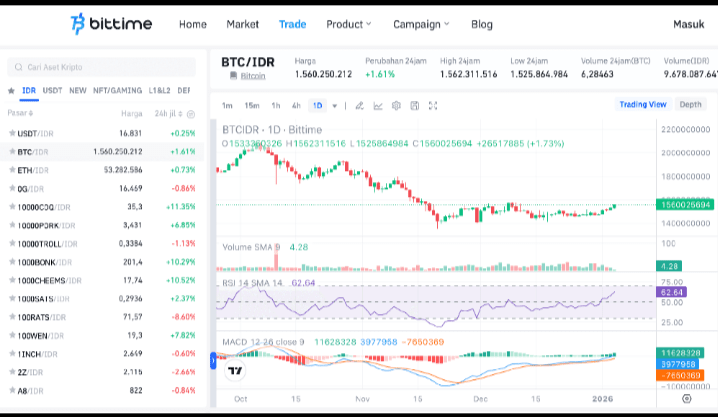
Task: Click the Cari Aset Kripto search field
Action: (x=101, y=67)
